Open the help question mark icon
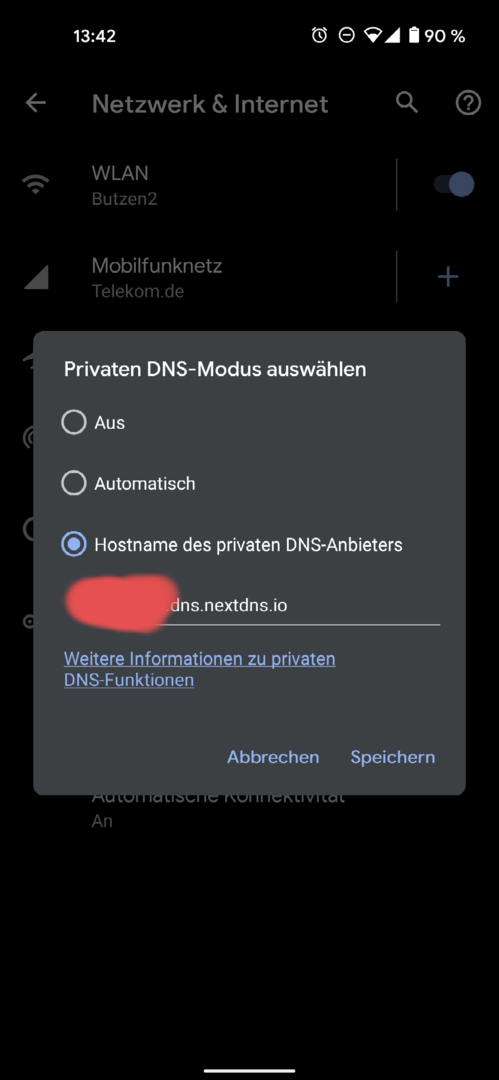The image size is (499, 1080). coord(468,103)
